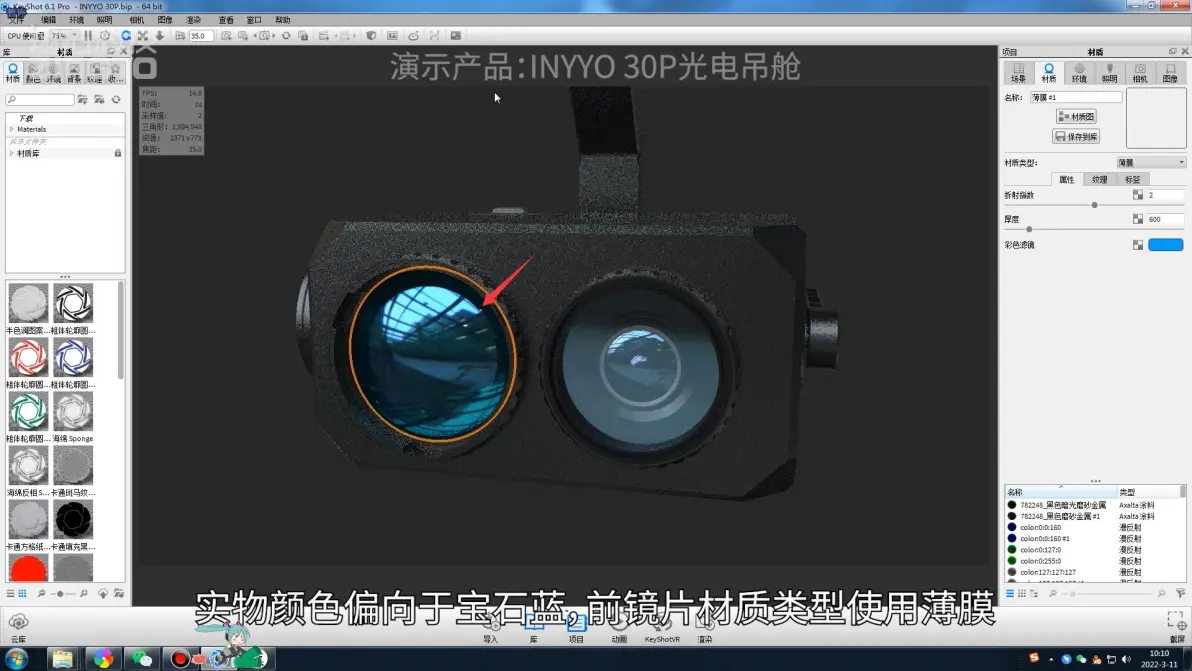
Task: Click the dolly down-arrow icon in toolbar
Action: [160, 36]
